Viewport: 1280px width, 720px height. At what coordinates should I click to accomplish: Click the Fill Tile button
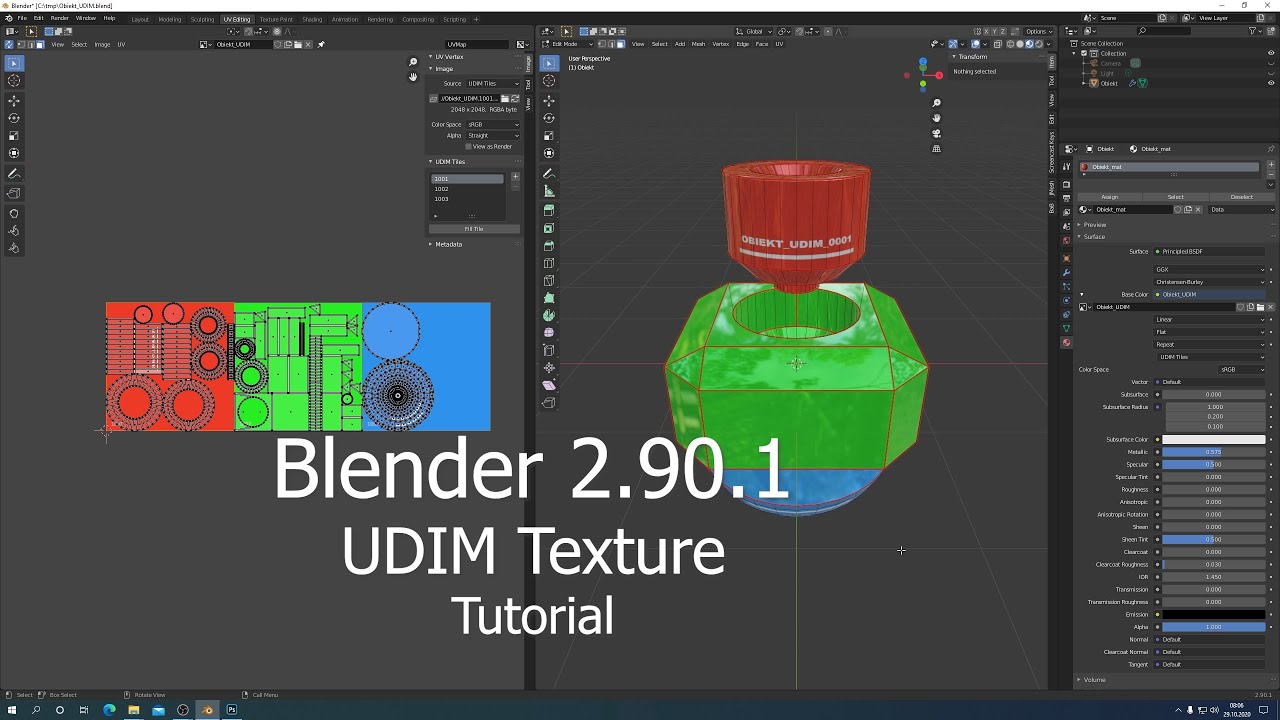(x=474, y=229)
